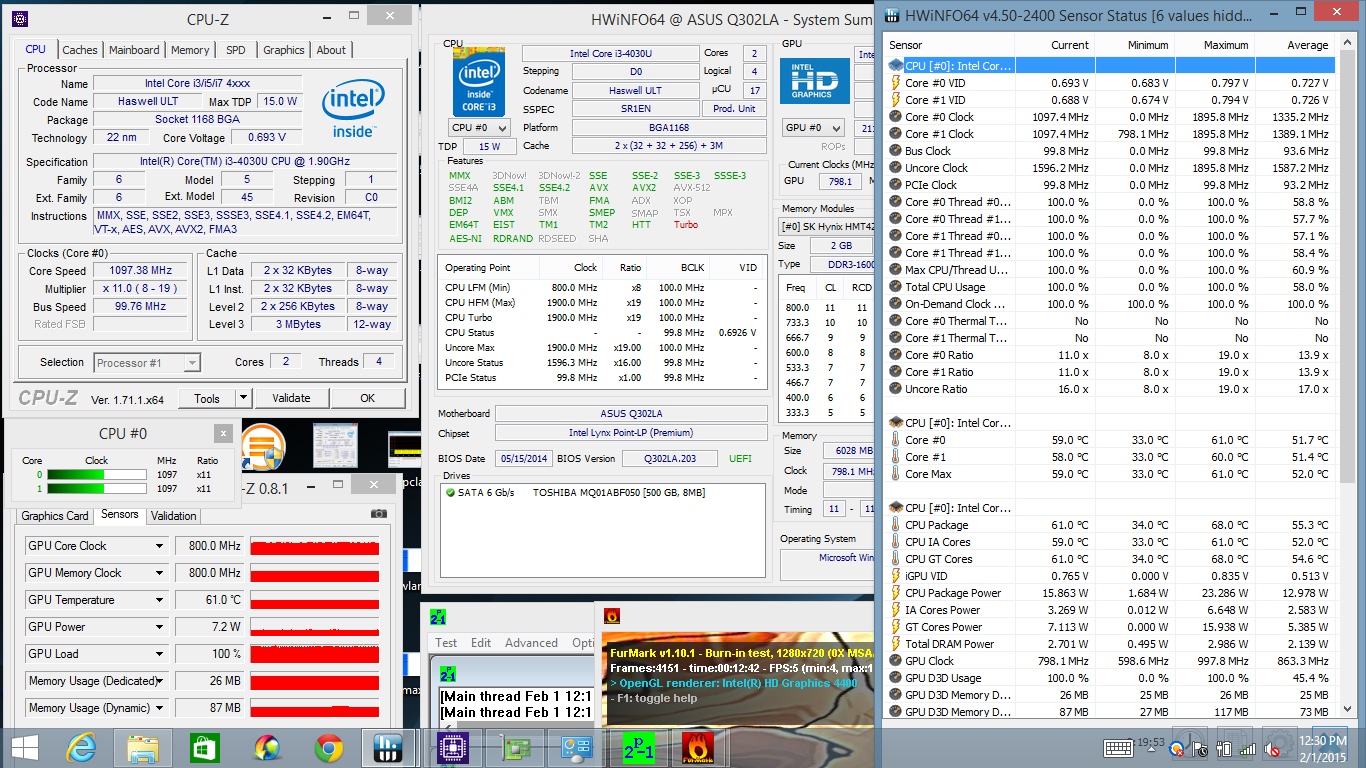
Task: Open the GPU Power sensor dropdown
Action: 159,627
